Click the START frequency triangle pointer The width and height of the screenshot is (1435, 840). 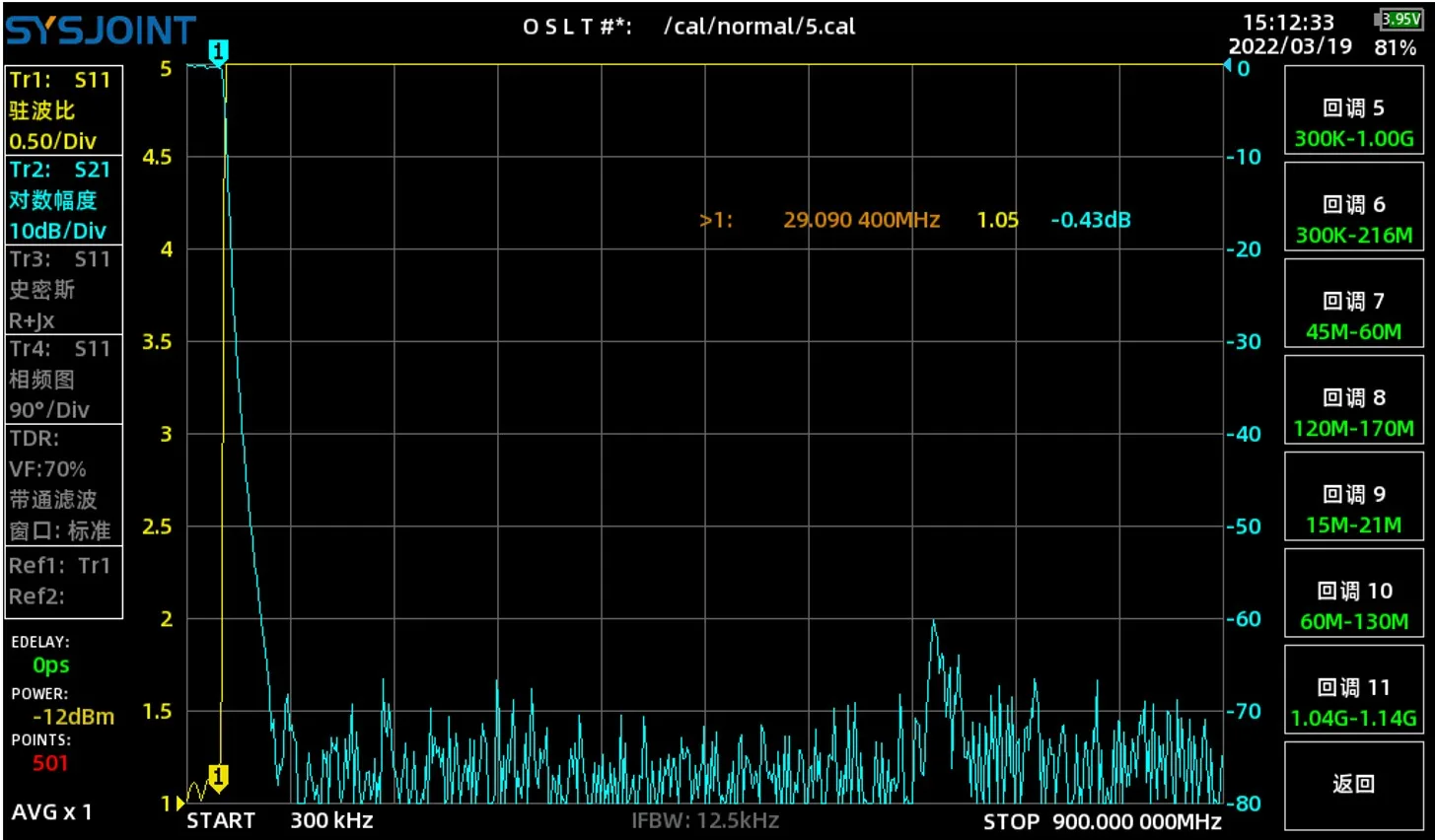pos(179,805)
